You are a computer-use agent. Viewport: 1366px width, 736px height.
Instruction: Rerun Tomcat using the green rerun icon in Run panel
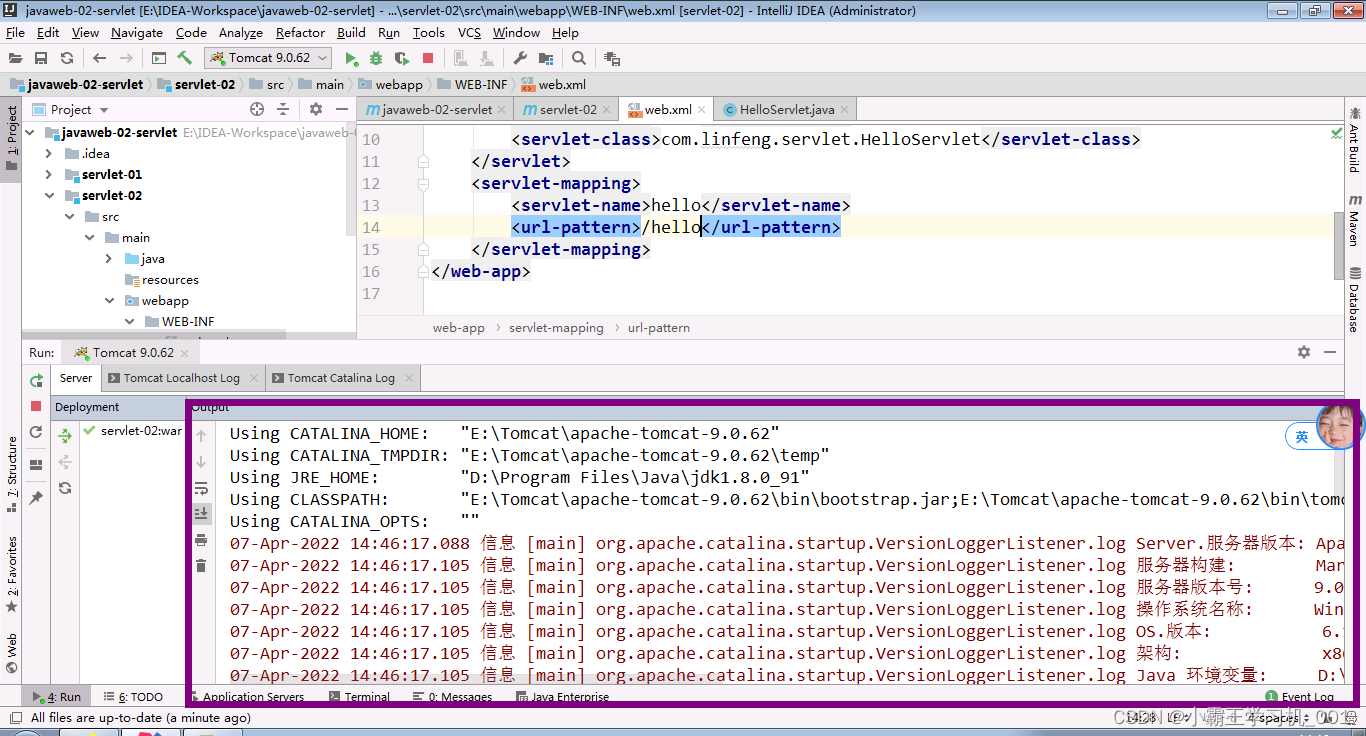click(x=36, y=380)
